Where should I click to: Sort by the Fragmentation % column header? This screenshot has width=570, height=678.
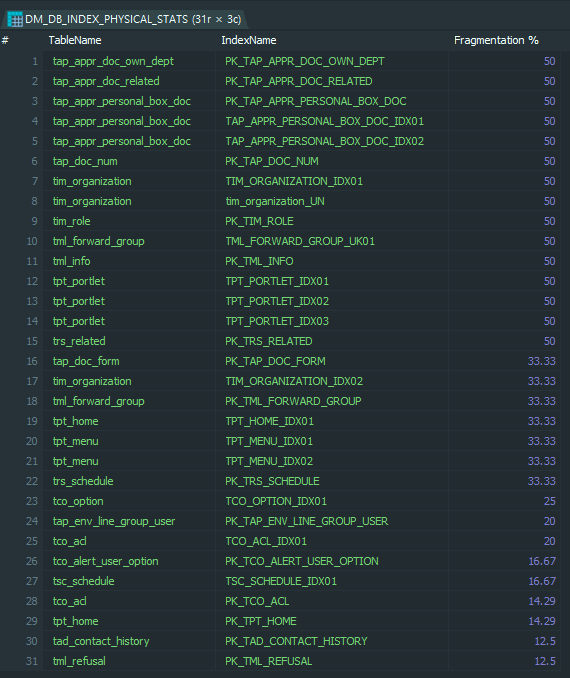click(496, 40)
